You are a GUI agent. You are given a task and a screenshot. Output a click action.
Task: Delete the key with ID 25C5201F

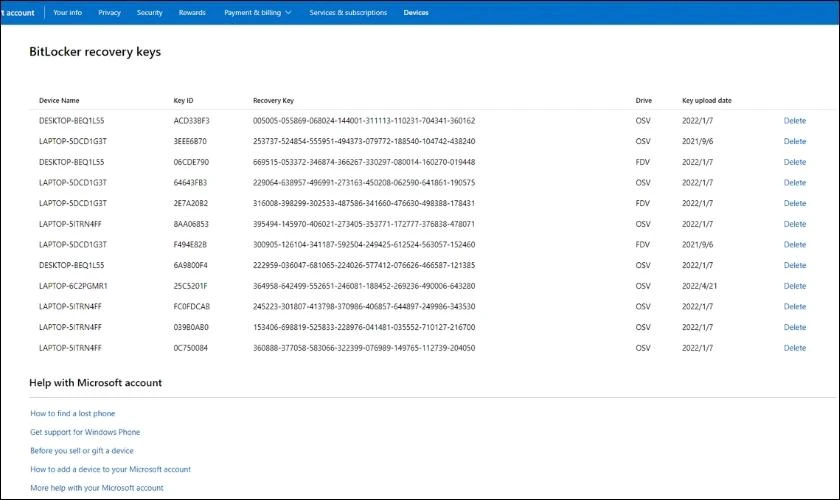[x=795, y=286]
